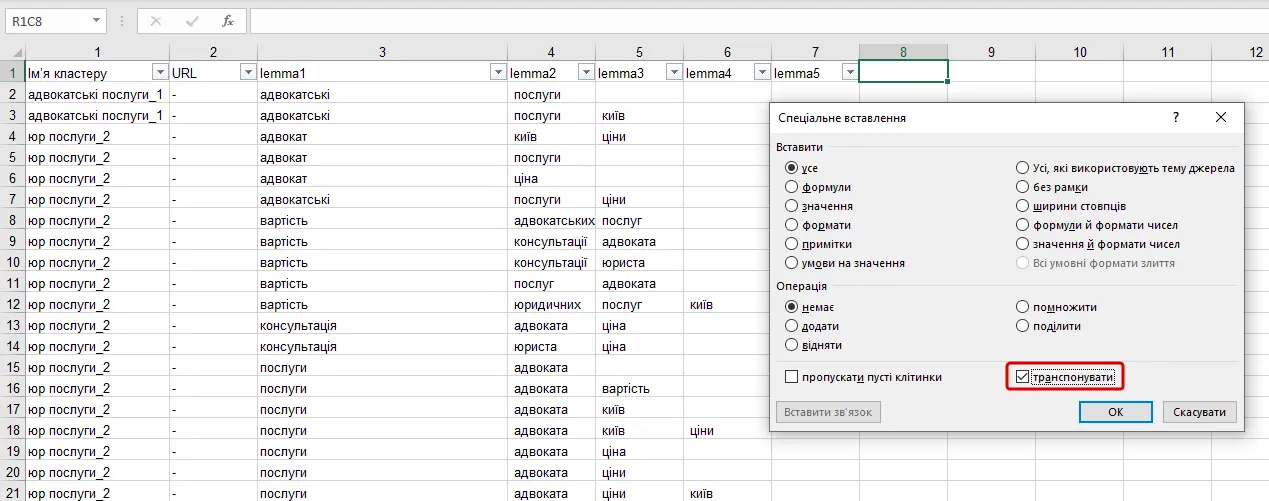Open the Insert Function fx button
This screenshot has height=501, width=1269.
228,20
